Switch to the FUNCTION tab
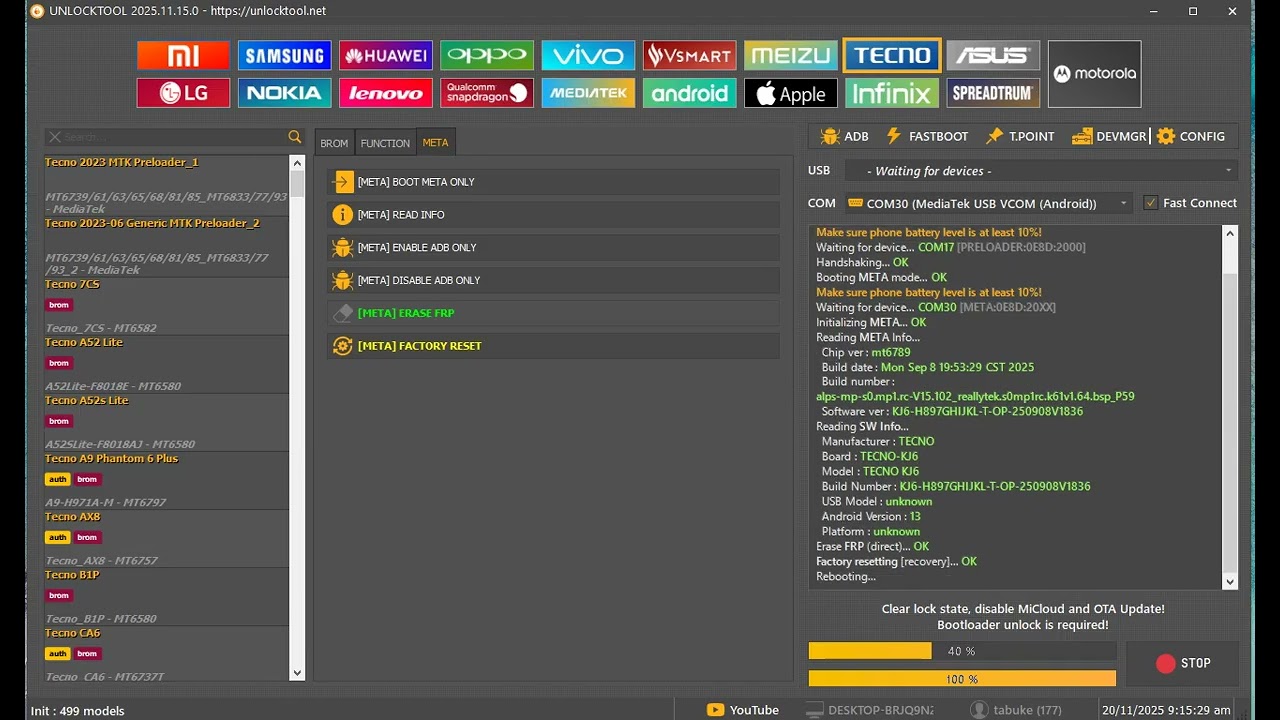 click(385, 143)
